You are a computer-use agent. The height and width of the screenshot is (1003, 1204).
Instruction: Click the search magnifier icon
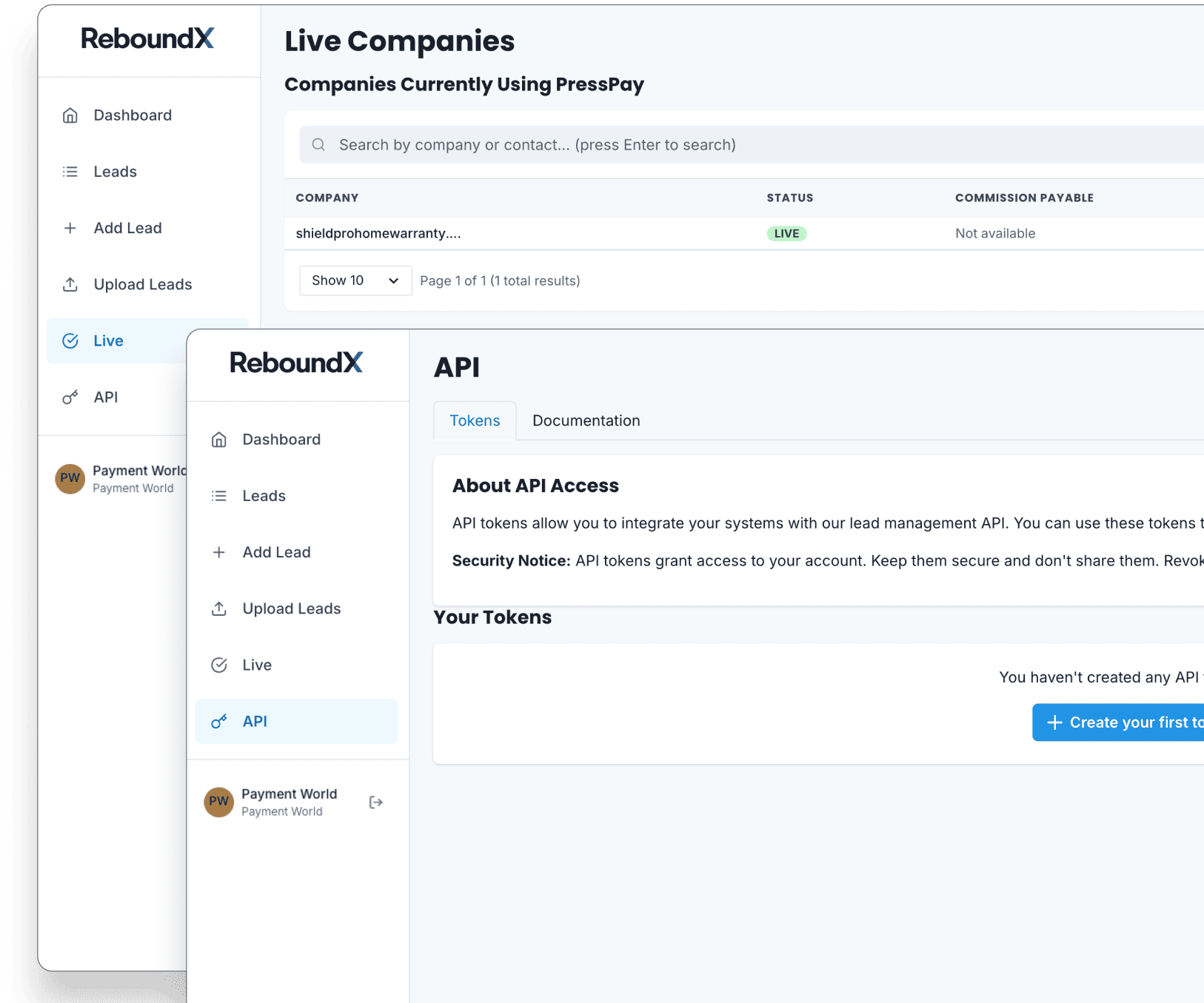click(318, 144)
